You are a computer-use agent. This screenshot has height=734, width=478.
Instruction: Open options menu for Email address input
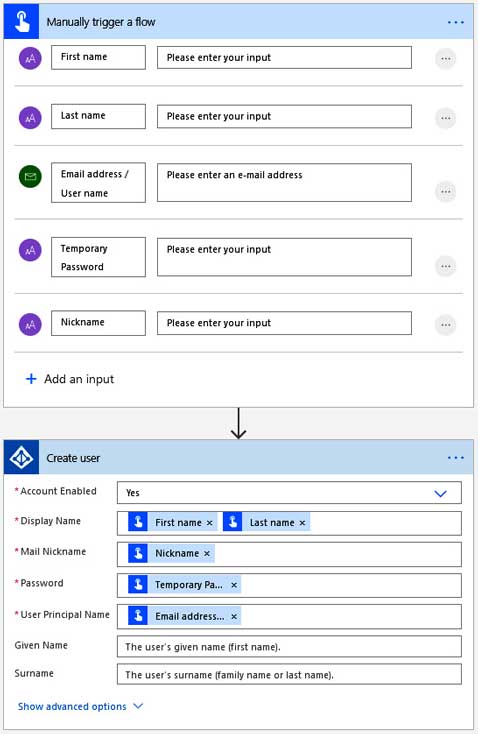(445, 191)
